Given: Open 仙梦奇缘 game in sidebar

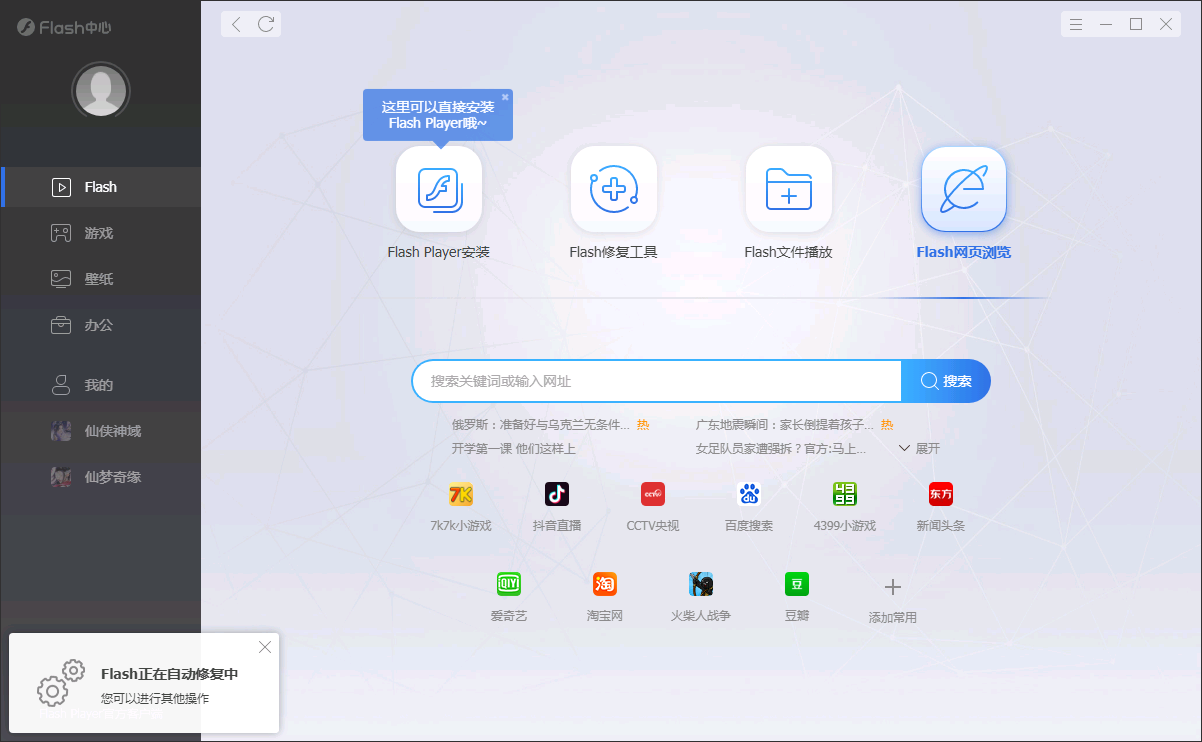Looking at the screenshot, I should click(x=100, y=477).
